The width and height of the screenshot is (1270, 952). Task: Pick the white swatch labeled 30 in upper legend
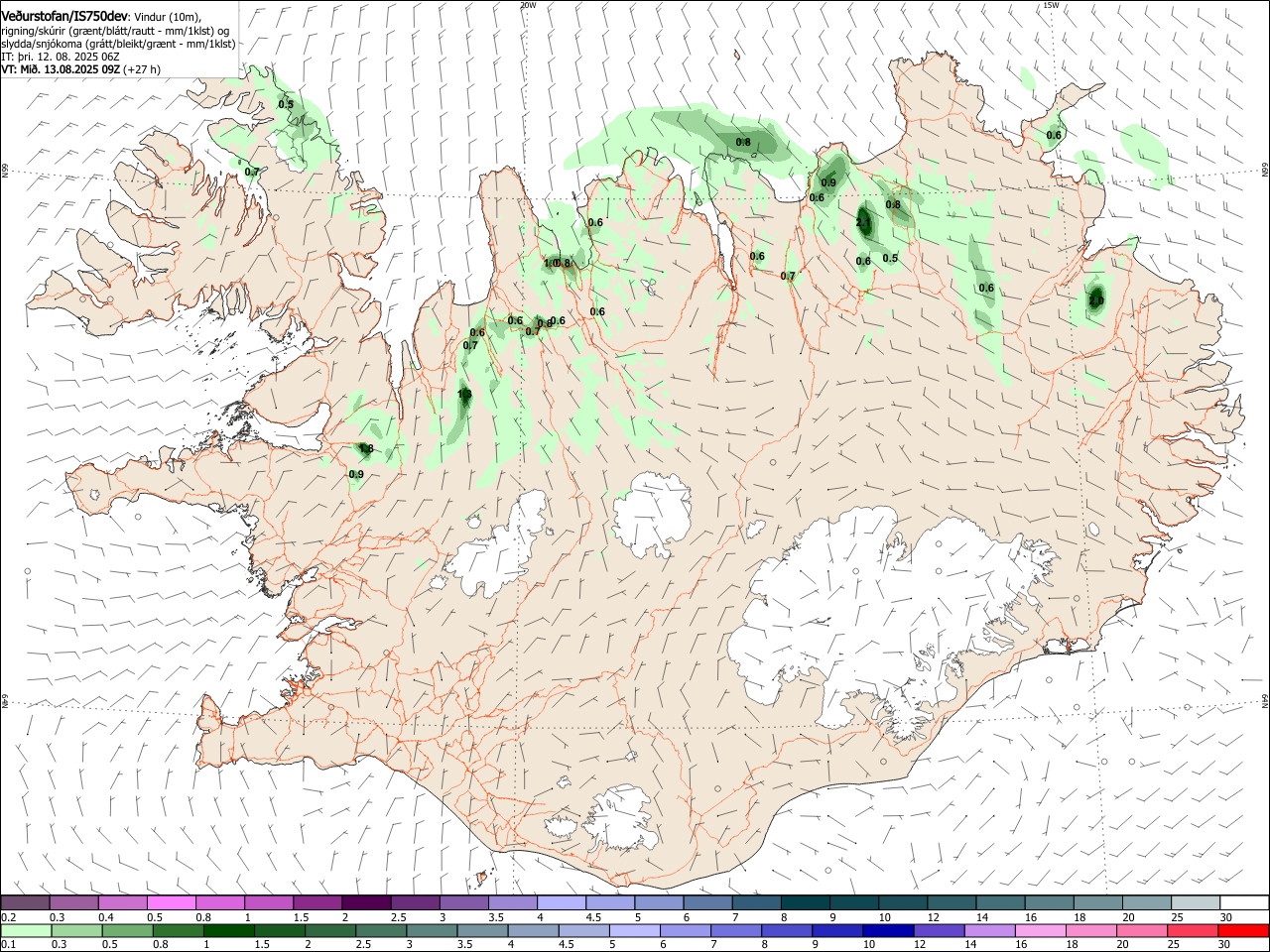tap(1243, 902)
